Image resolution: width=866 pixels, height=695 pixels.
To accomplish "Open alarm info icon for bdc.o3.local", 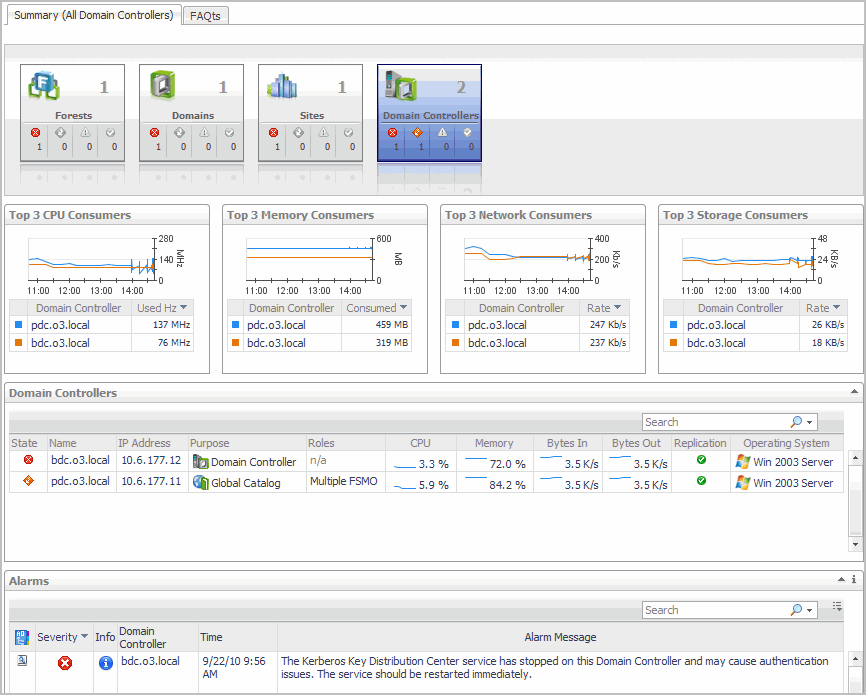I will pos(106,663).
